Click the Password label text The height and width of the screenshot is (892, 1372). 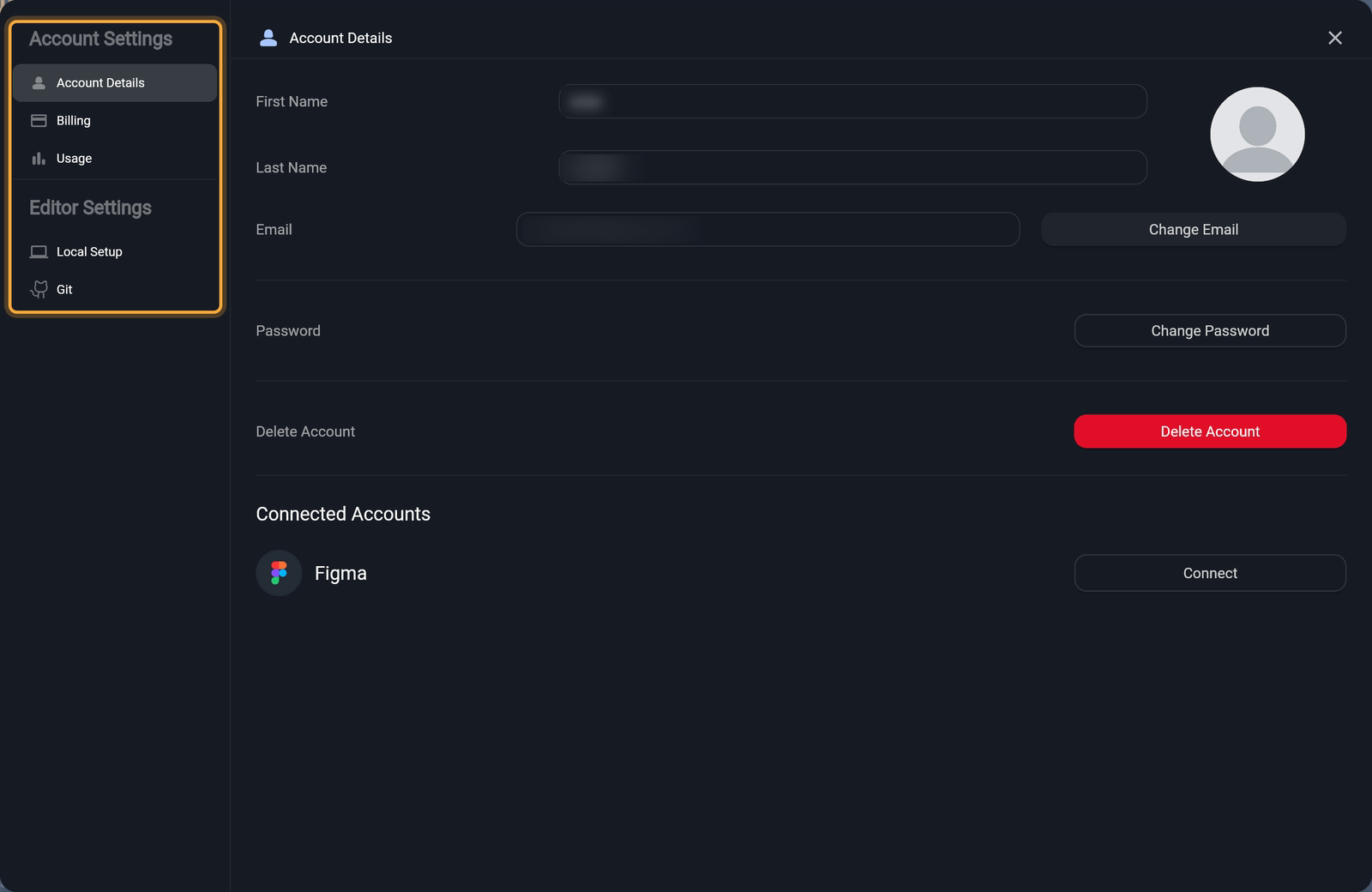click(x=288, y=331)
